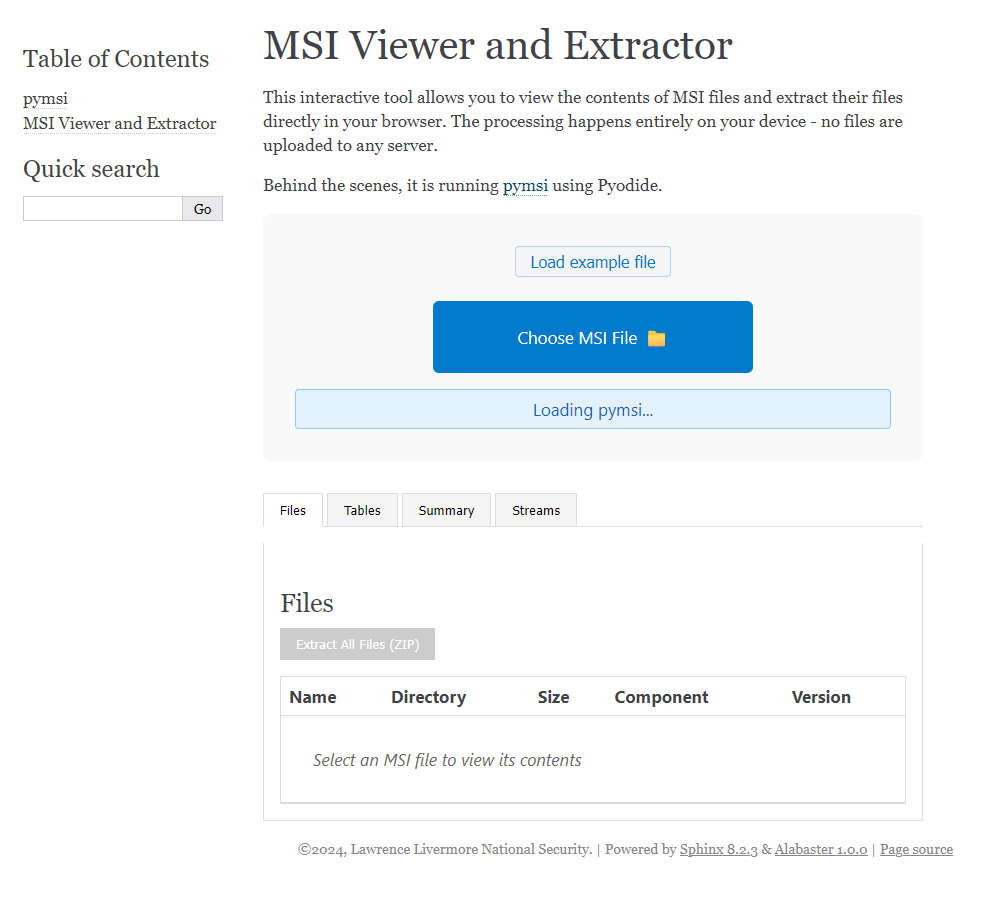Click the Go search button

(x=202, y=209)
